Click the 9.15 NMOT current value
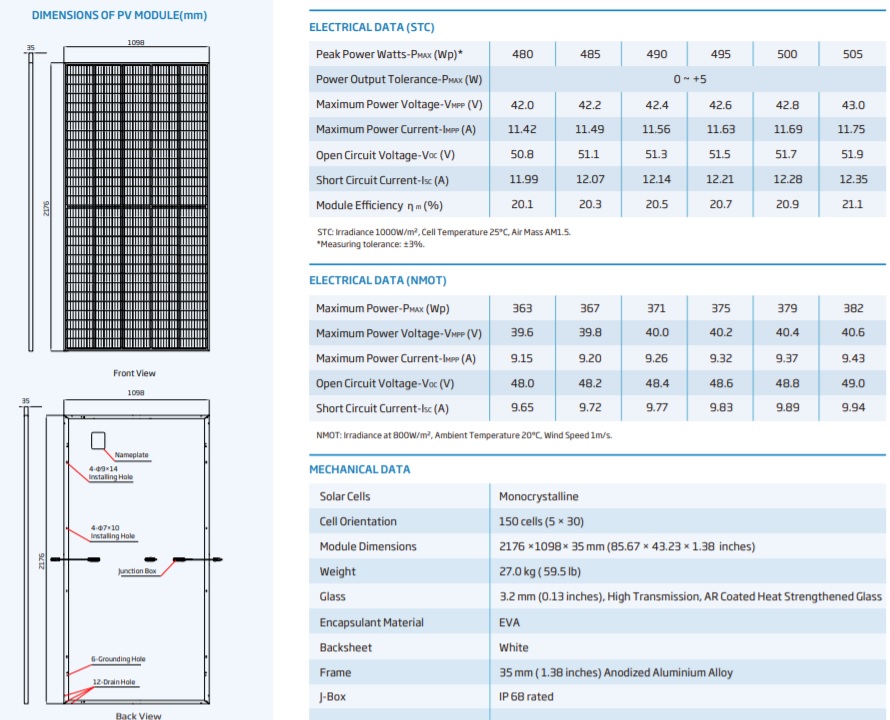890x720 pixels. tap(522, 358)
